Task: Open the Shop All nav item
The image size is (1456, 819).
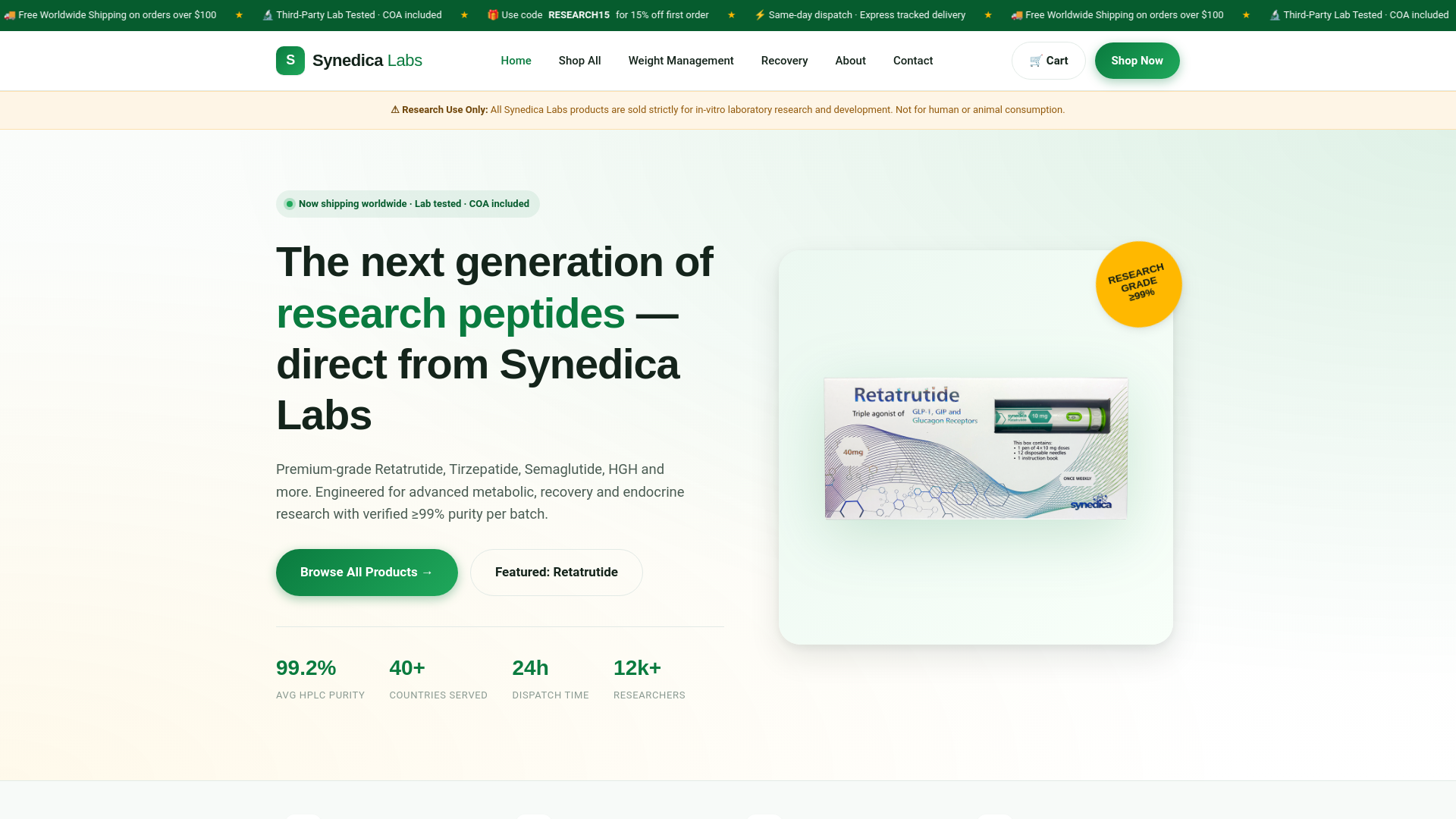Action: click(579, 61)
